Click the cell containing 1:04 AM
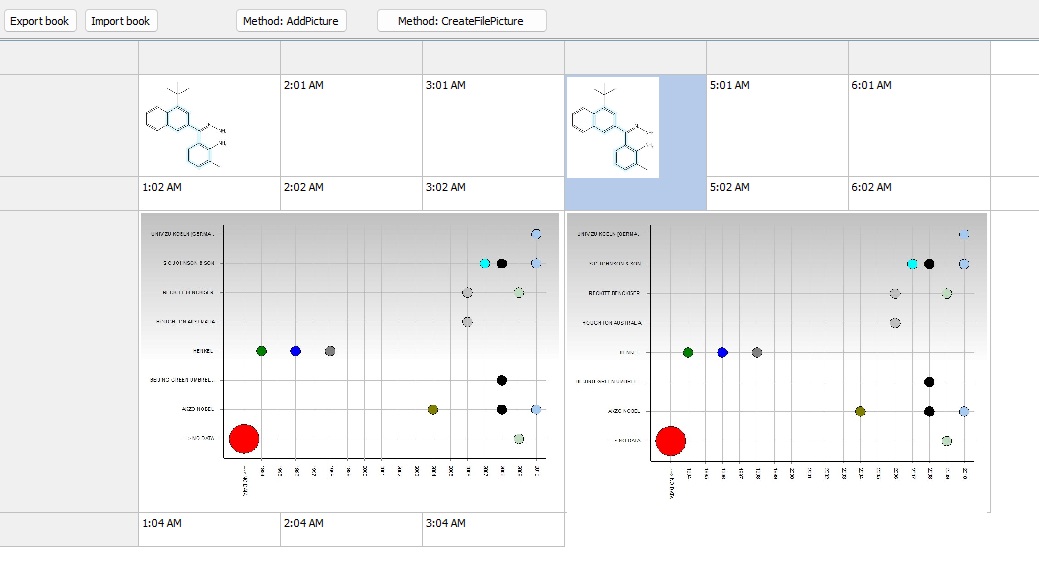 tap(209, 530)
